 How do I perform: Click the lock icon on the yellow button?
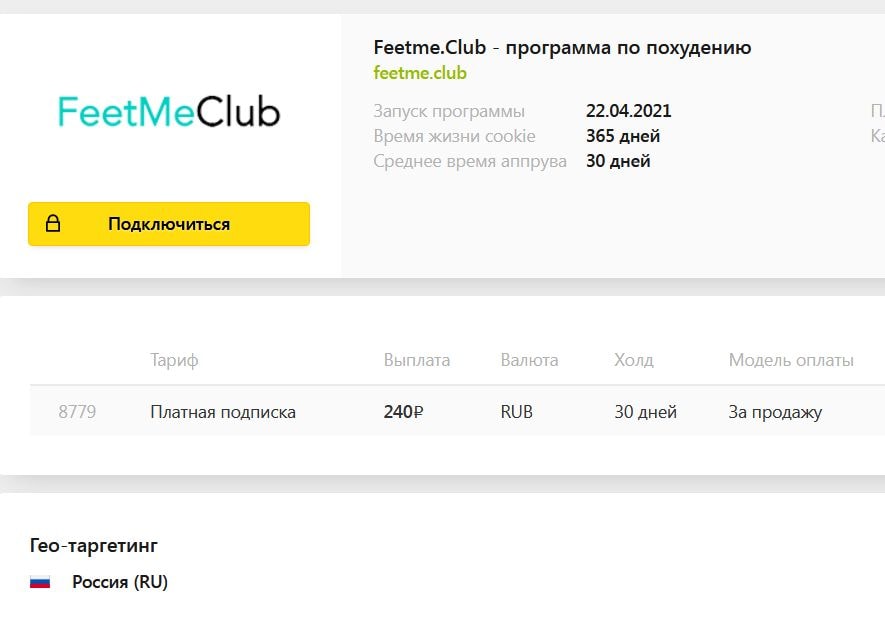[x=52, y=224]
